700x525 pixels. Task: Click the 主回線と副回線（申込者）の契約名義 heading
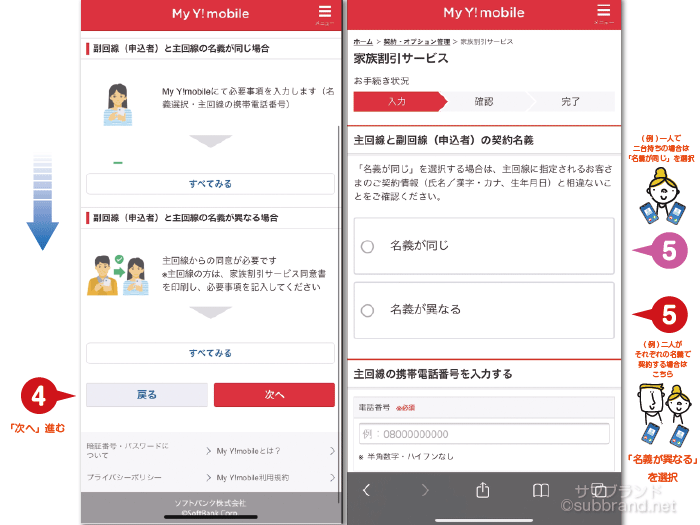(443, 140)
